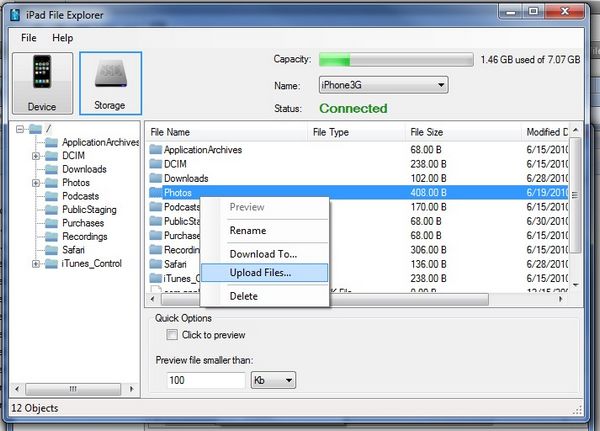Click the Capacity usage progress bar
Image resolution: width=600 pixels, height=431 pixels.
click(x=396, y=60)
